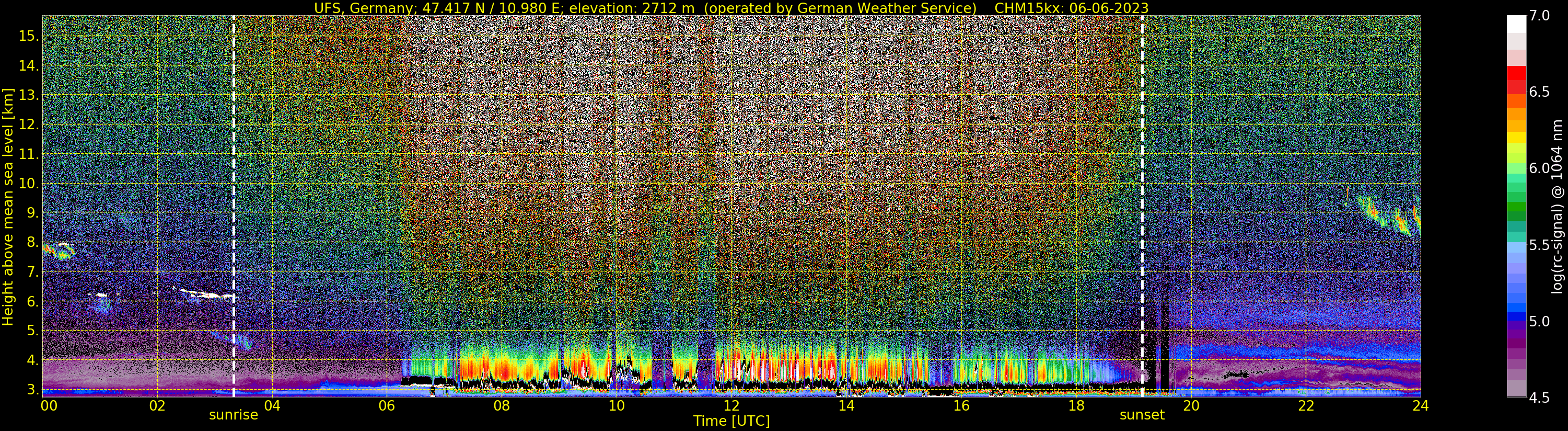Click the height axis tick '4.'

[33, 361]
